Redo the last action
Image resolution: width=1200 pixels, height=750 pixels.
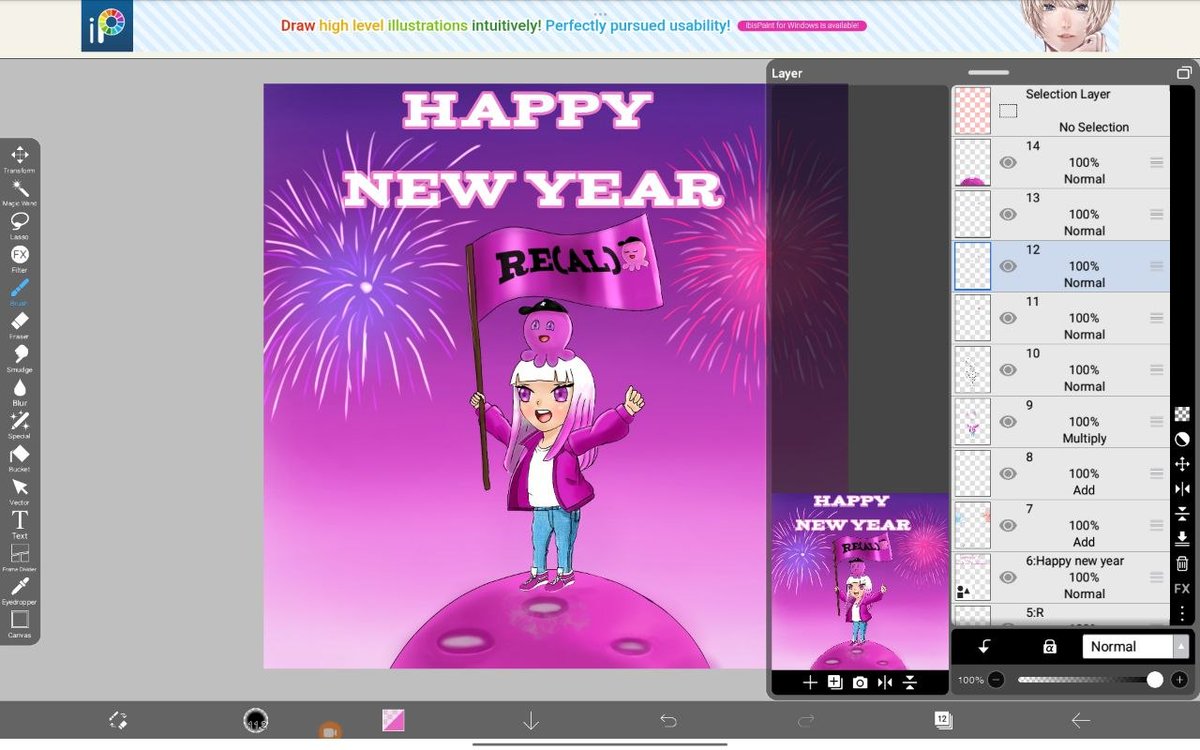806,720
